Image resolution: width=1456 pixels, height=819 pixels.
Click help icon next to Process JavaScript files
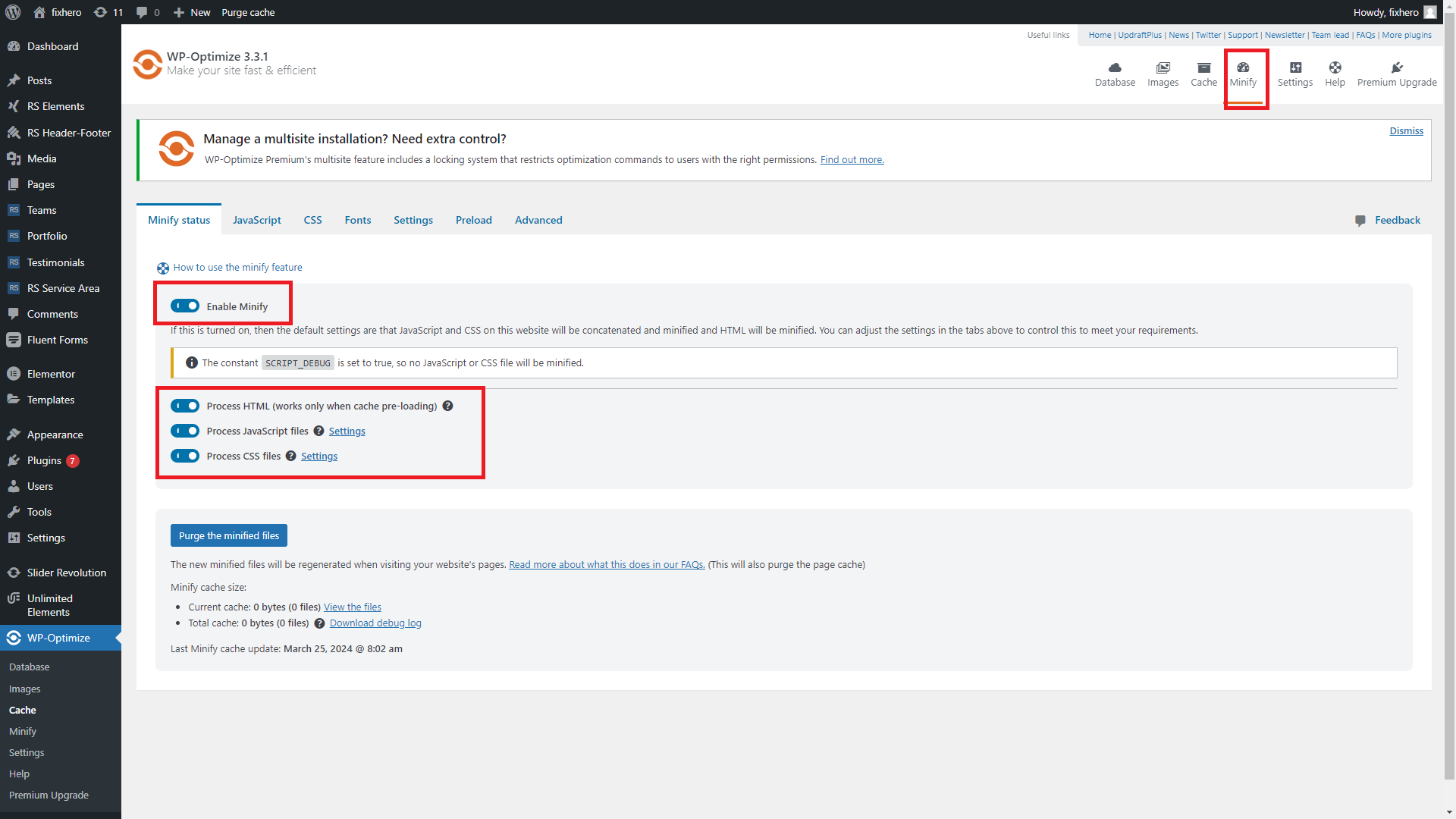[318, 431]
